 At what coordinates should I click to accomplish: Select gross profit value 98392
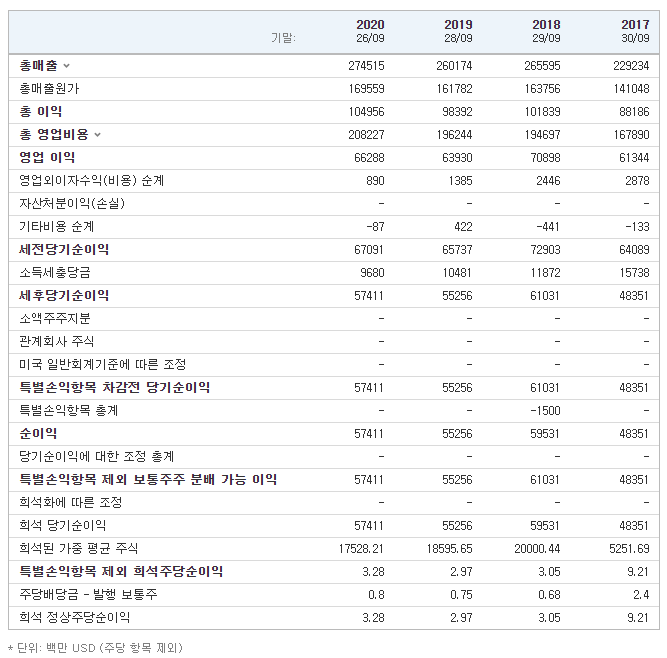pyautogui.click(x=457, y=112)
